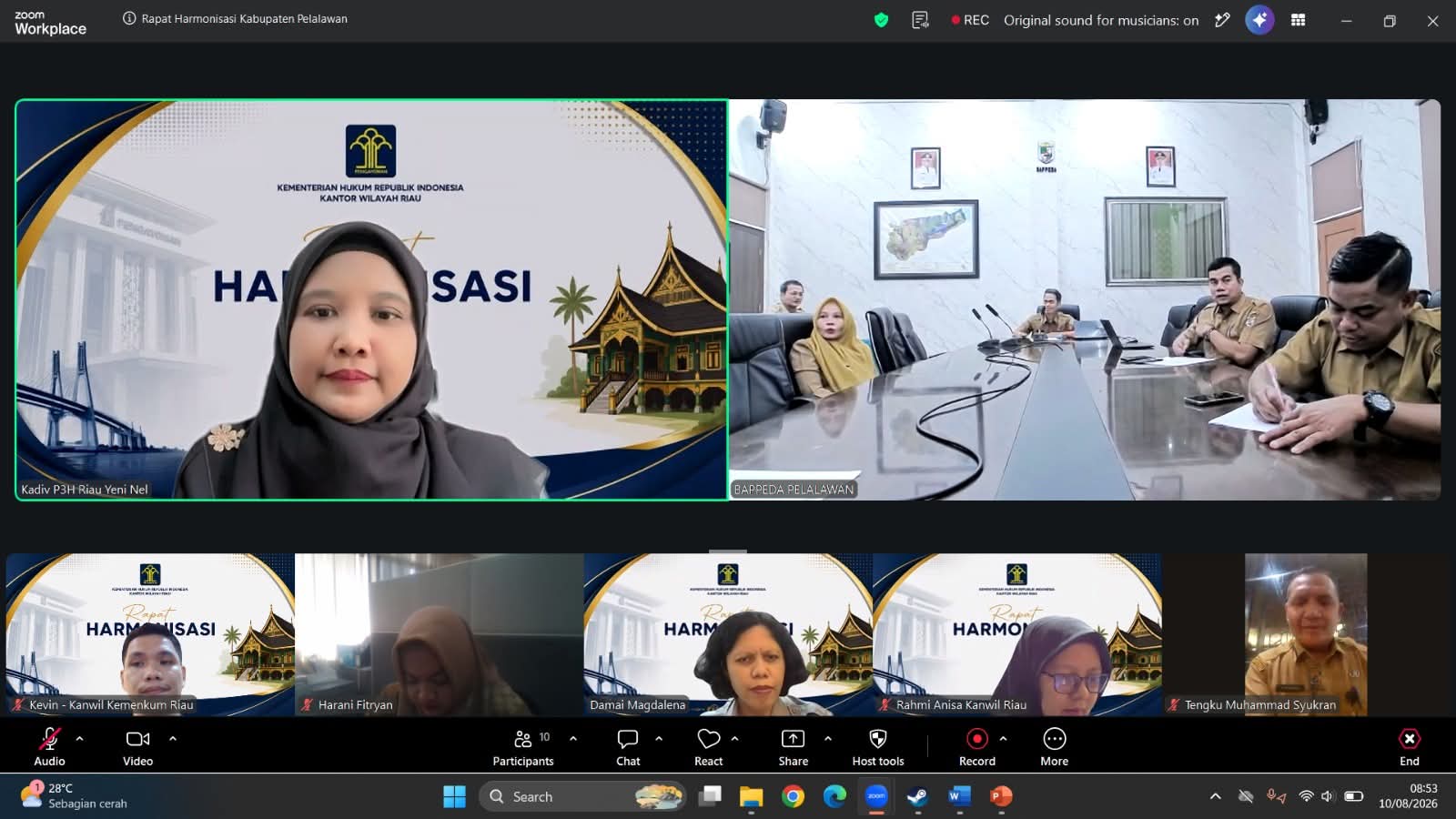Open Task View in taskbar
Viewport: 1456px width, 819px height.
(710, 796)
